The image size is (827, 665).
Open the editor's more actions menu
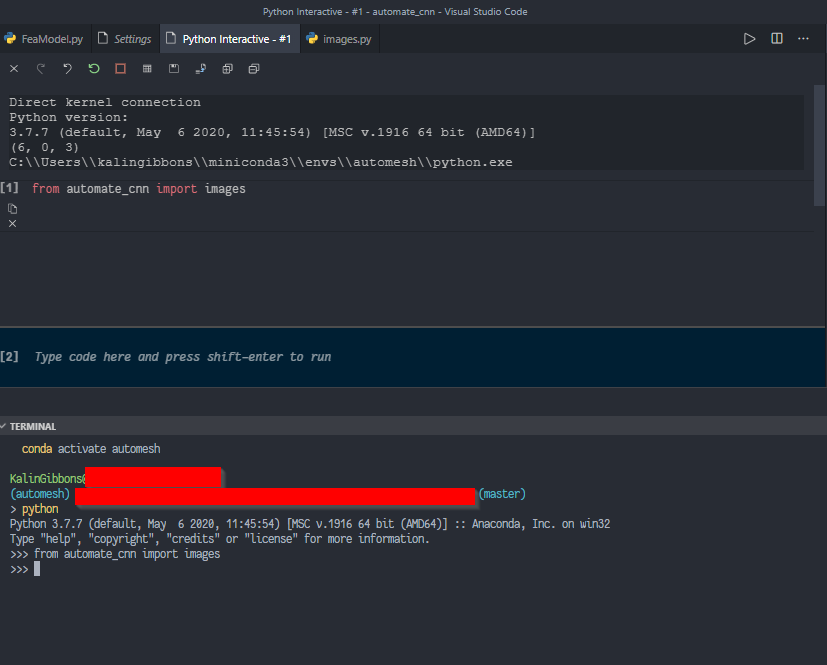coord(803,38)
